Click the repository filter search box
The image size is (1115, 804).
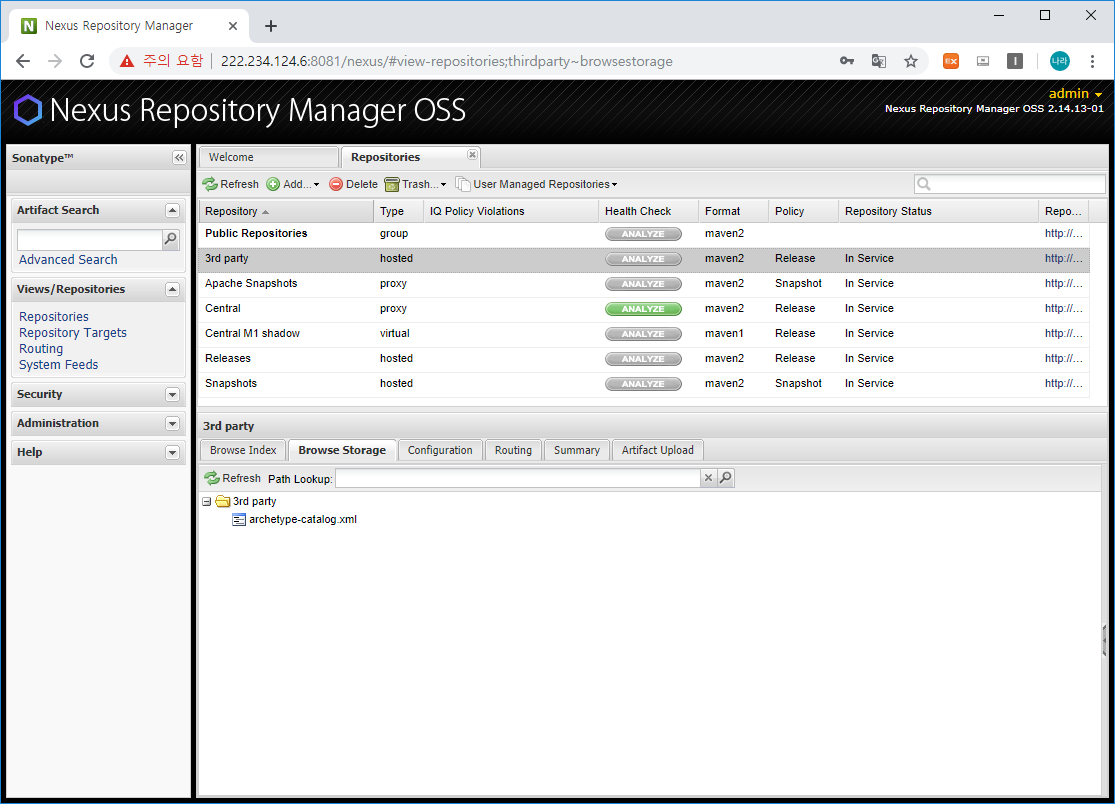pyautogui.click(x=1010, y=184)
